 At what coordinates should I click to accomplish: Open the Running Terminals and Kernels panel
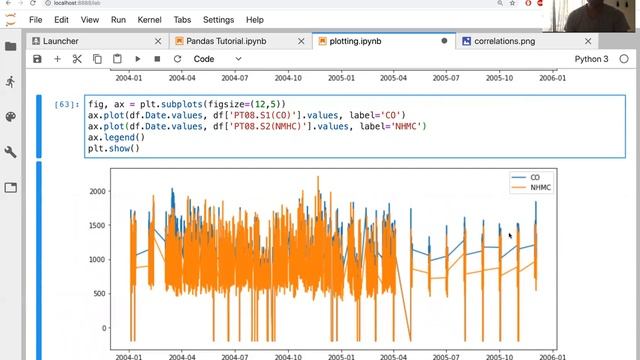pos(11,82)
